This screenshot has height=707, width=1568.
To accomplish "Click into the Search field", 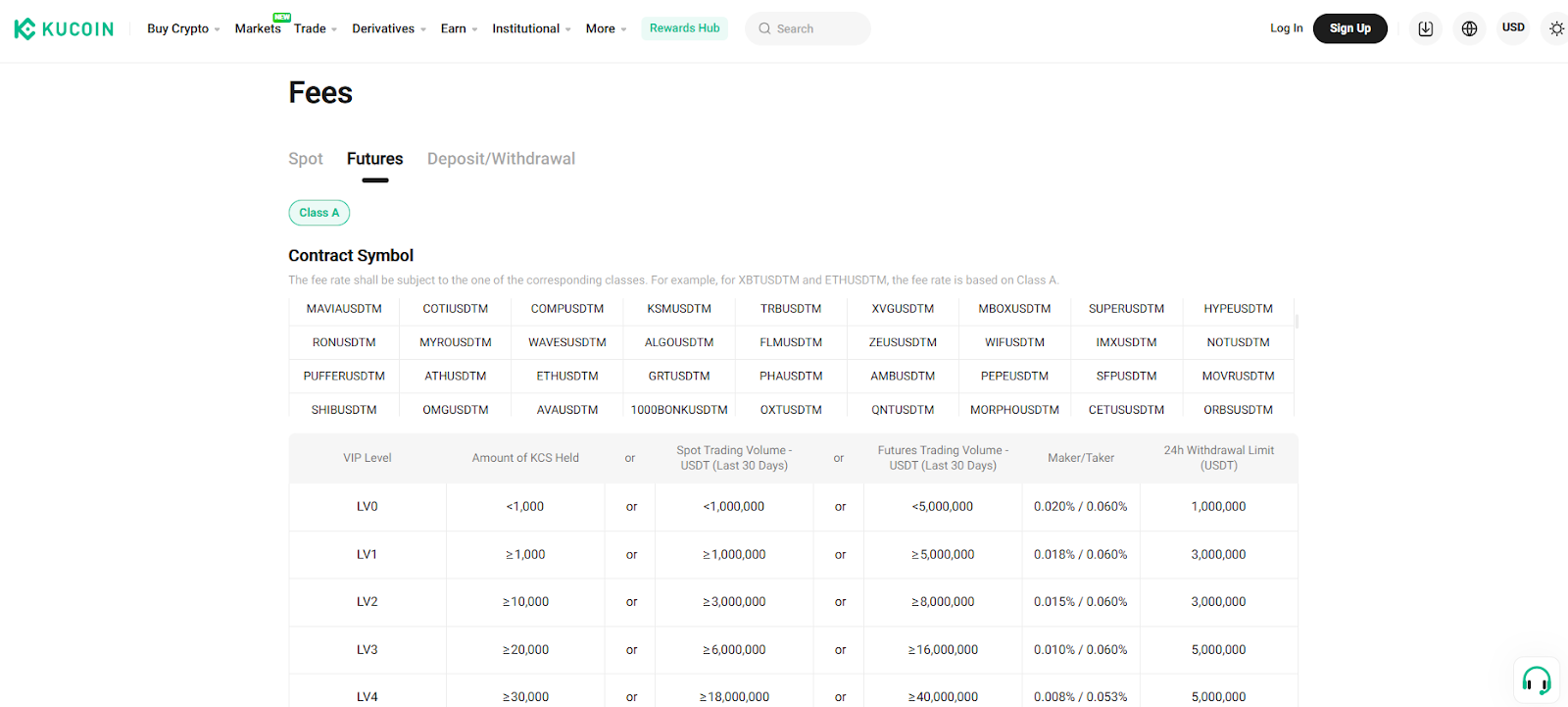I will click(x=808, y=28).
